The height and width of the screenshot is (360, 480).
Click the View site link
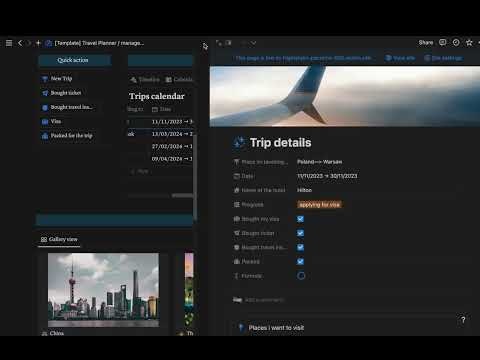(400, 58)
